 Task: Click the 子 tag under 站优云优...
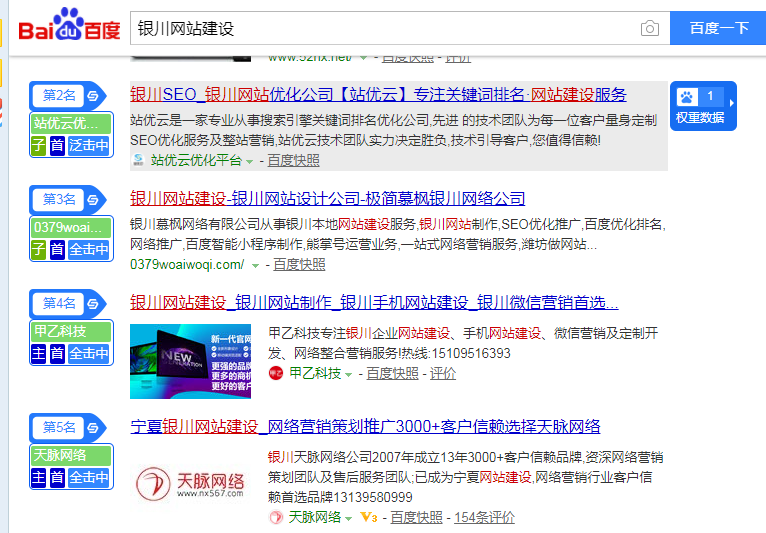[x=39, y=146]
